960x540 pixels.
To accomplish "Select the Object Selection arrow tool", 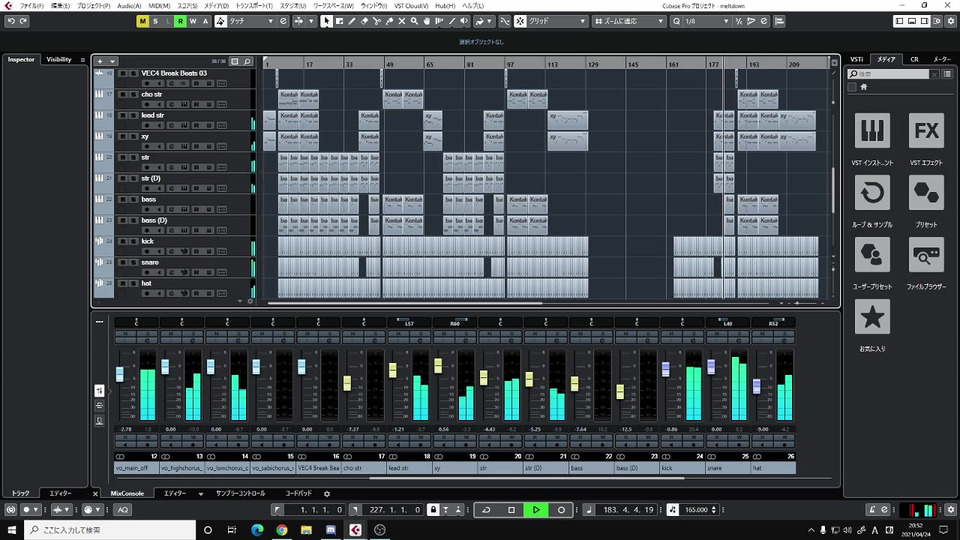I will 327,21.
